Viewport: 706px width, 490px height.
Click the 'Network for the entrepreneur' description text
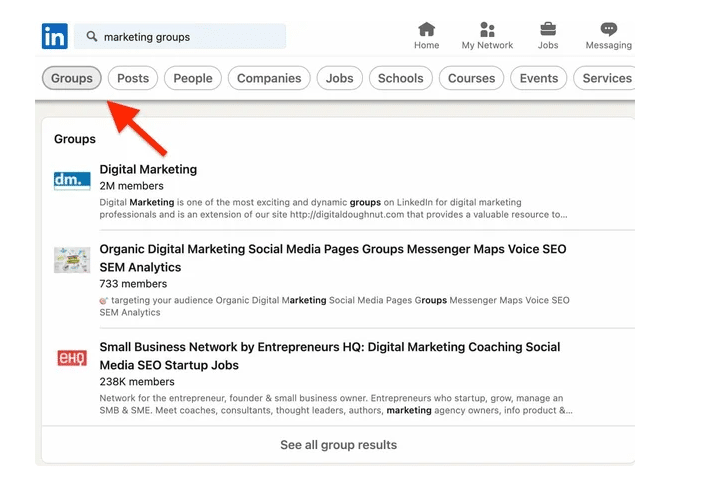point(336,404)
